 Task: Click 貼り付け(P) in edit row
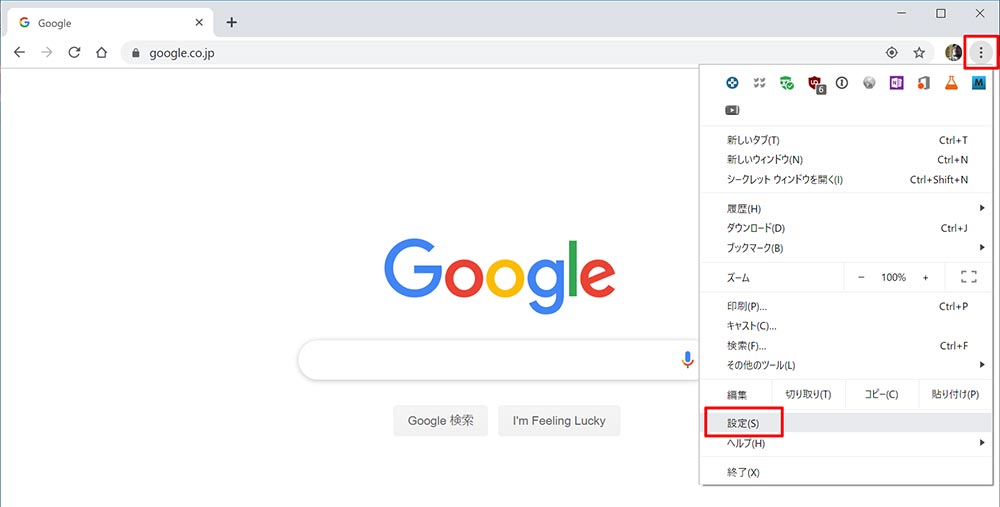tap(955, 395)
